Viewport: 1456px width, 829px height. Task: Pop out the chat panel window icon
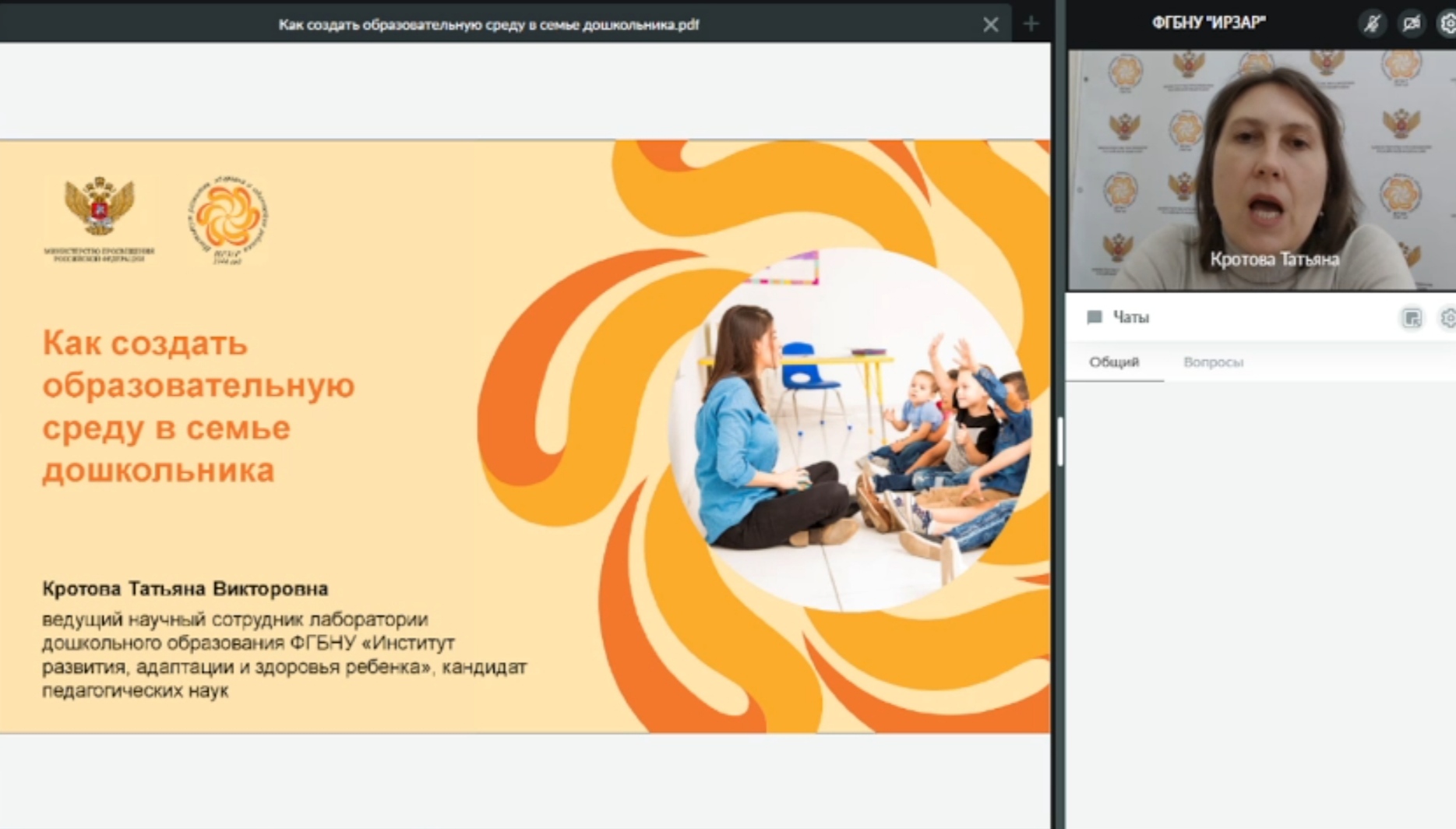(x=1411, y=318)
